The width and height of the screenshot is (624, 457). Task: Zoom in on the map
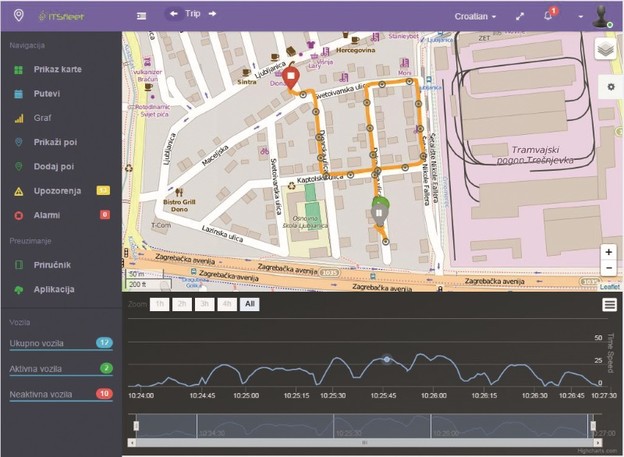click(608, 252)
